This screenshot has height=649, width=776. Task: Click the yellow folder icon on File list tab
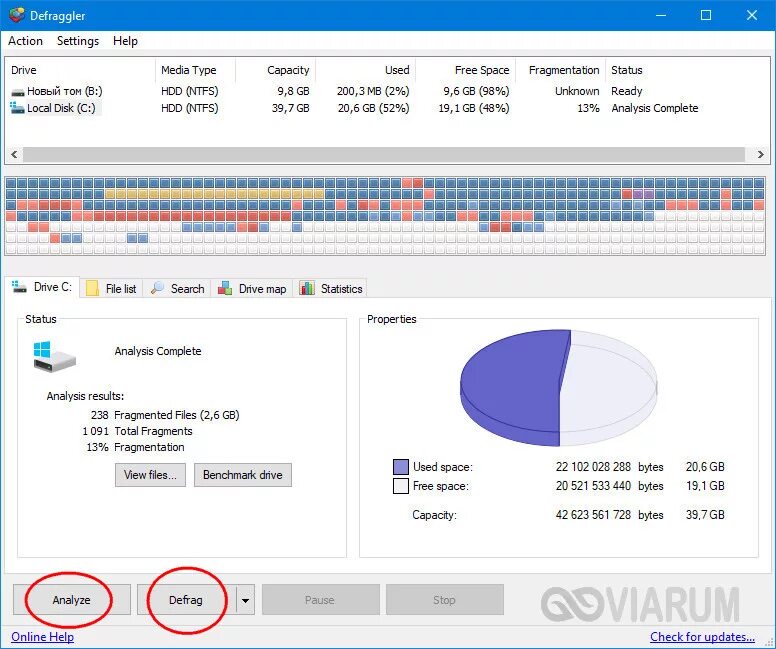pyautogui.click(x=93, y=289)
